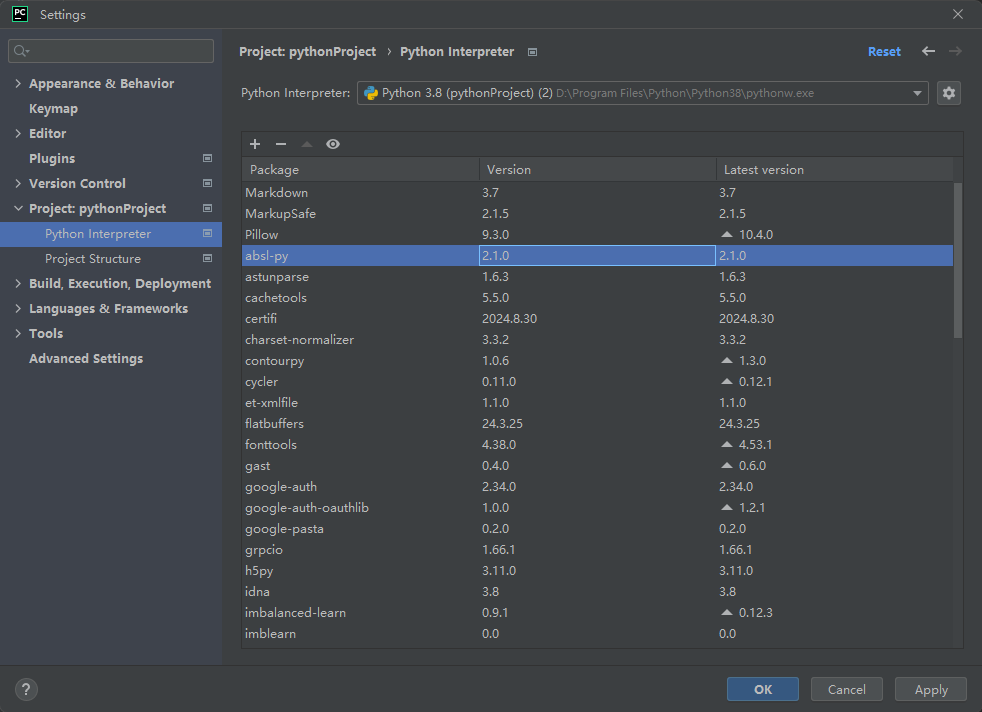Close the Settings dialog
The image size is (982, 712).
[x=958, y=14]
